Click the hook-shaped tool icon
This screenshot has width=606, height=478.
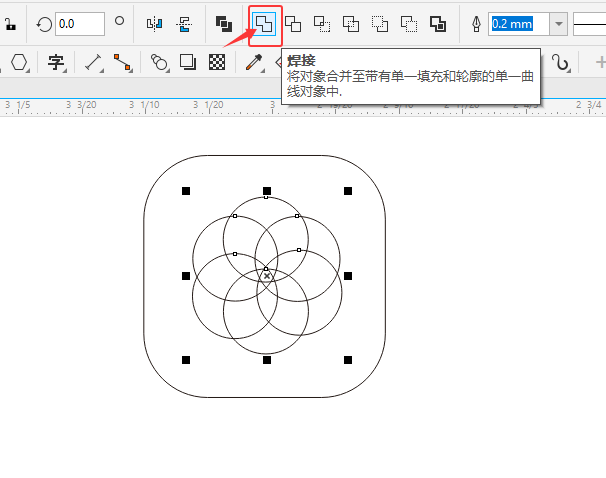pos(561,62)
